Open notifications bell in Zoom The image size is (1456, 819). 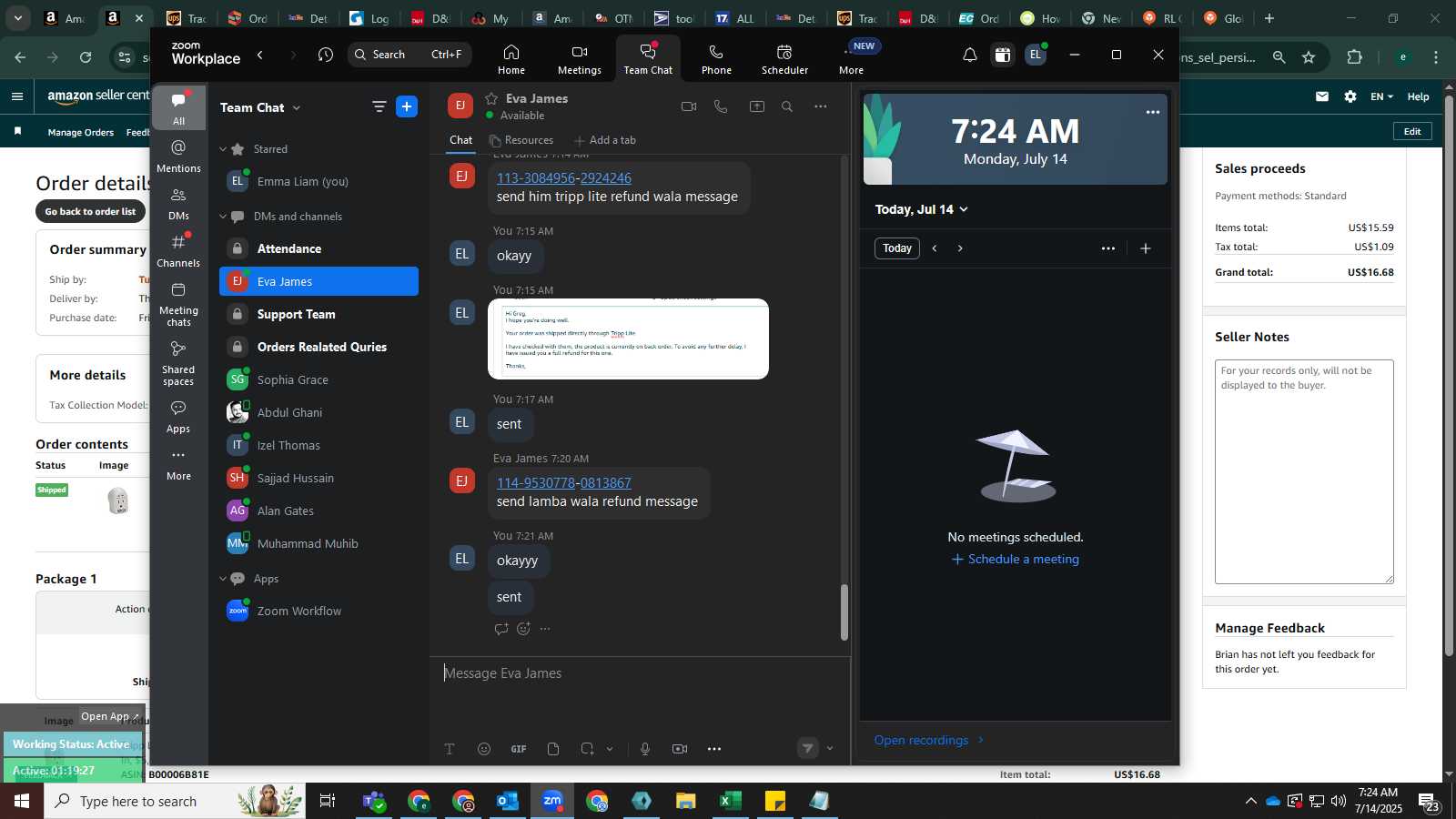click(x=970, y=55)
